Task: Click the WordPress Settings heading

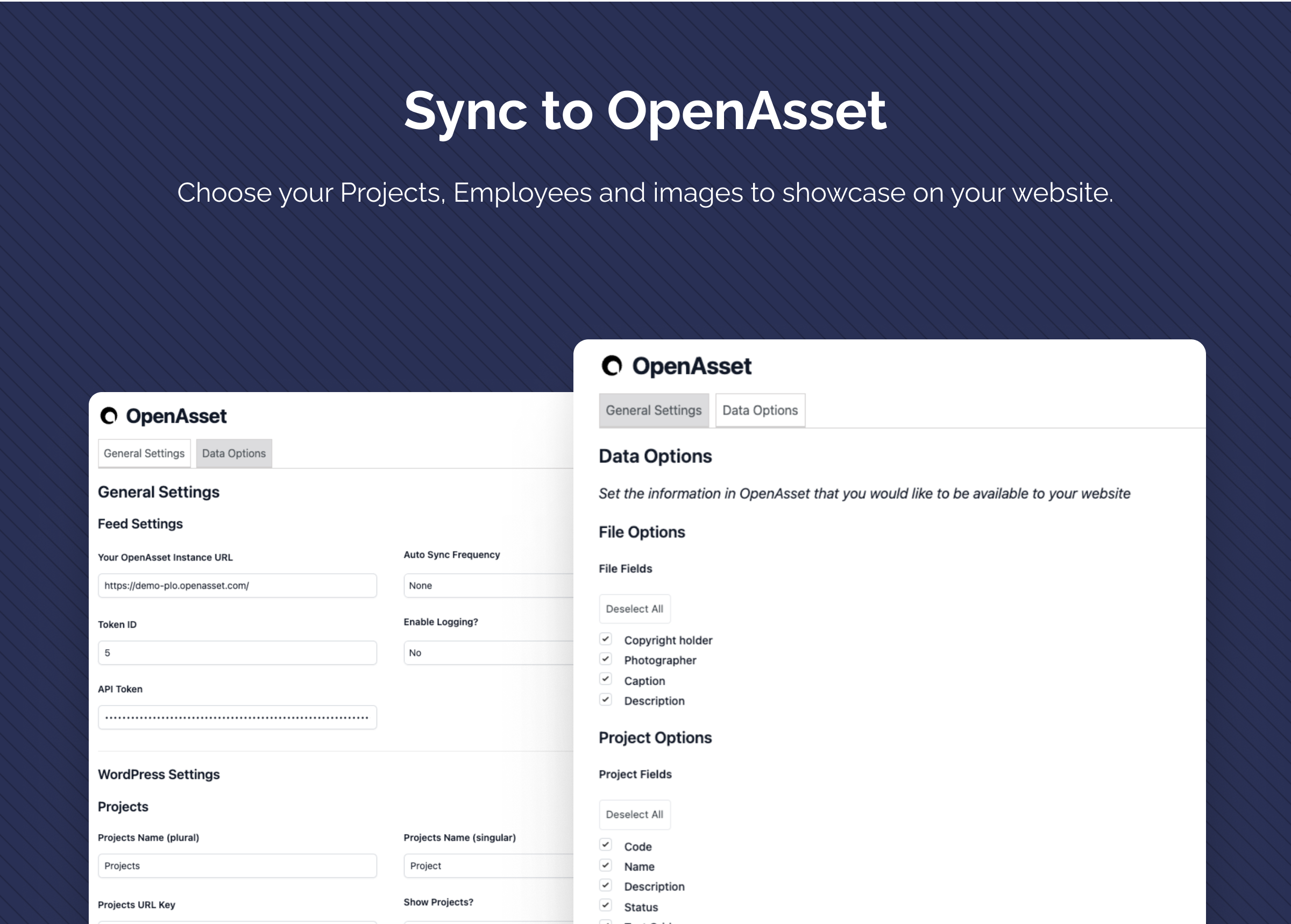Action: point(159,774)
